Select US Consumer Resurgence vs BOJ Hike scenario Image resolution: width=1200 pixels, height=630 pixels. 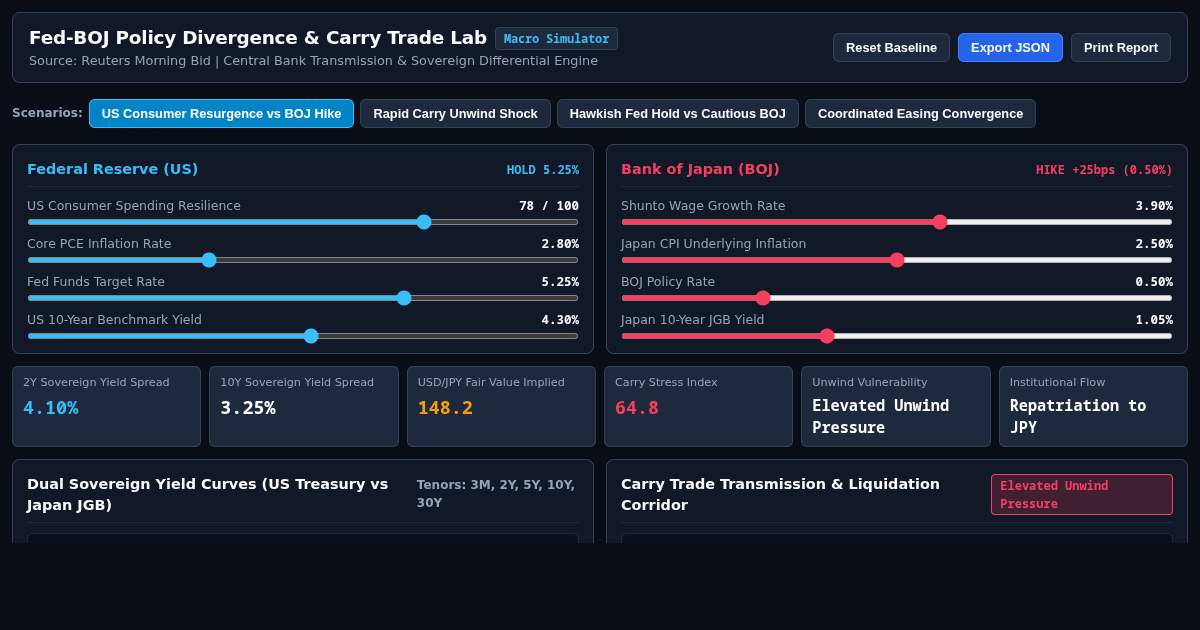(221, 113)
